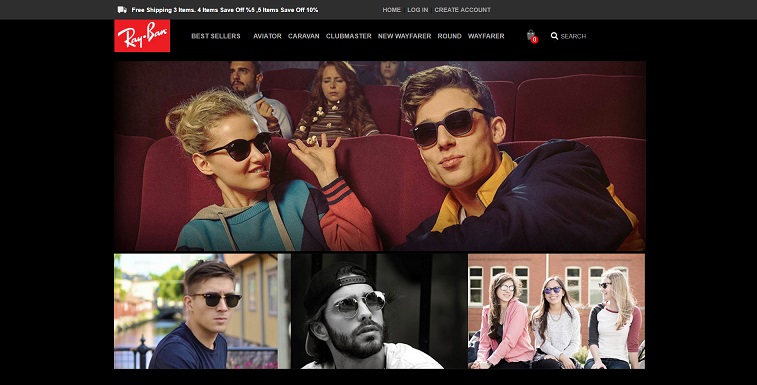The width and height of the screenshot is (757, 385).
Task: Open the shopping cart icon
Action: (x=532, y=36)
